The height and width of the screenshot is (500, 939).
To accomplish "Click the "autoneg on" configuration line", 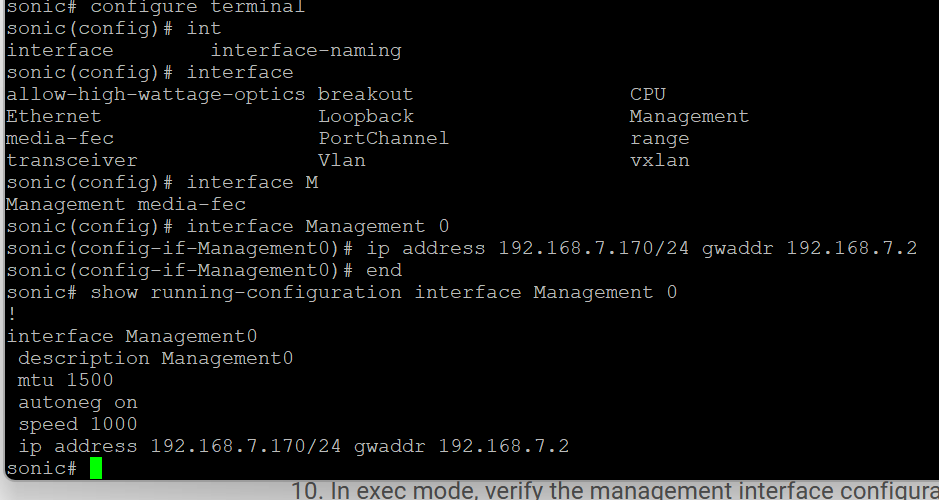I will click(x=77, y=402).
